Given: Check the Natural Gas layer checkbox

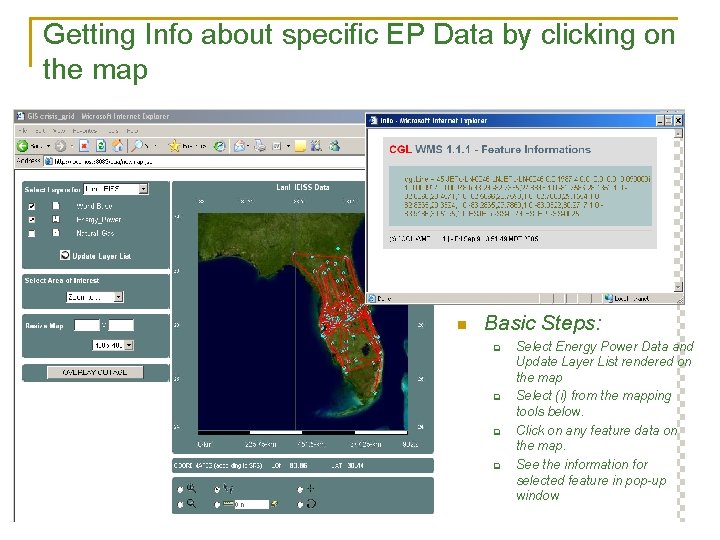Looking at the screenshot, I should point(32,233).
